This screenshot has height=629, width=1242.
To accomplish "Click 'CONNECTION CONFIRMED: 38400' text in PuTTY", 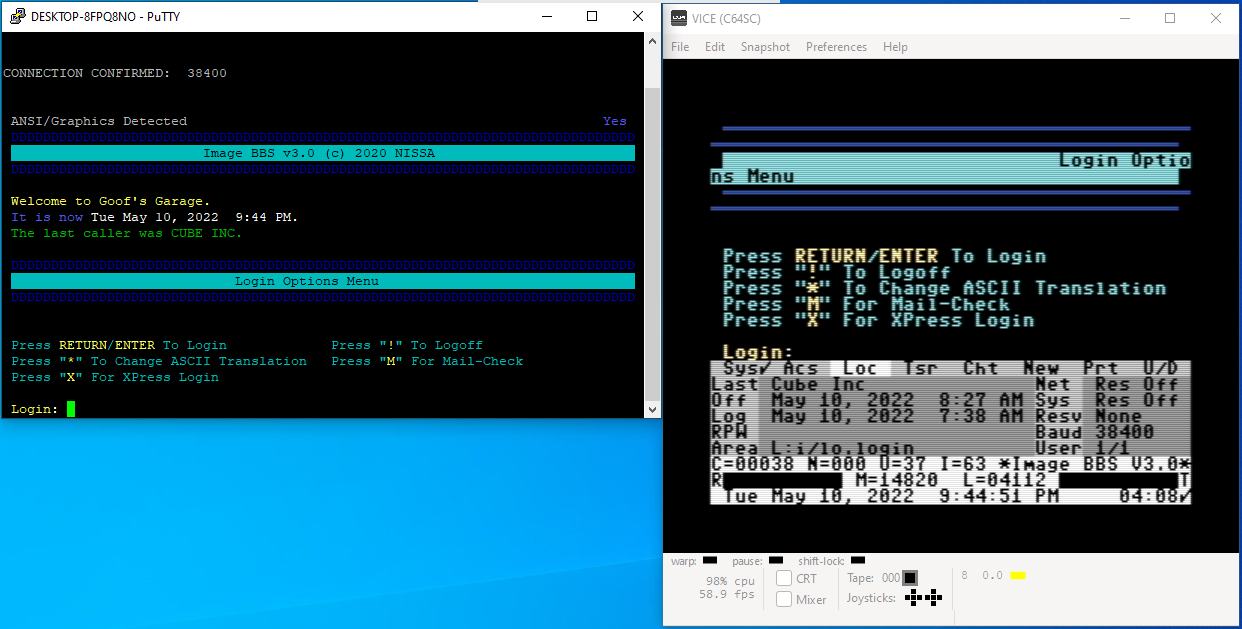I will coord(115,73).
